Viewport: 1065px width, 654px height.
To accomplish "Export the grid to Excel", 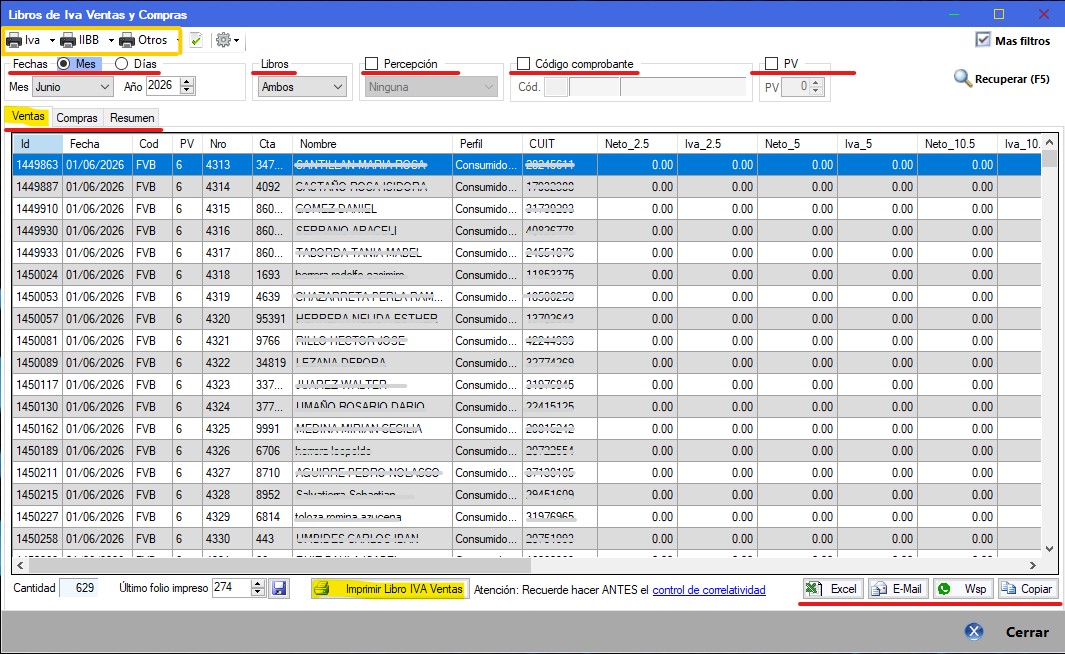I will pyautogui.click(x=833, y=589).
